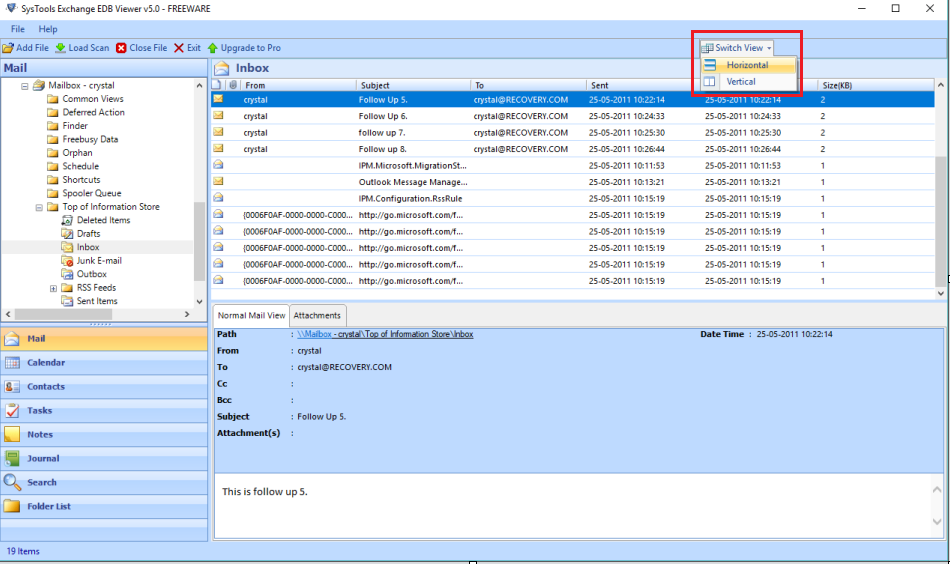The width and height of the screenshot is (950, 564).
Task: Click icon of IPM.Microsoft.MigrationSt... row
Action: click(218, 165)
